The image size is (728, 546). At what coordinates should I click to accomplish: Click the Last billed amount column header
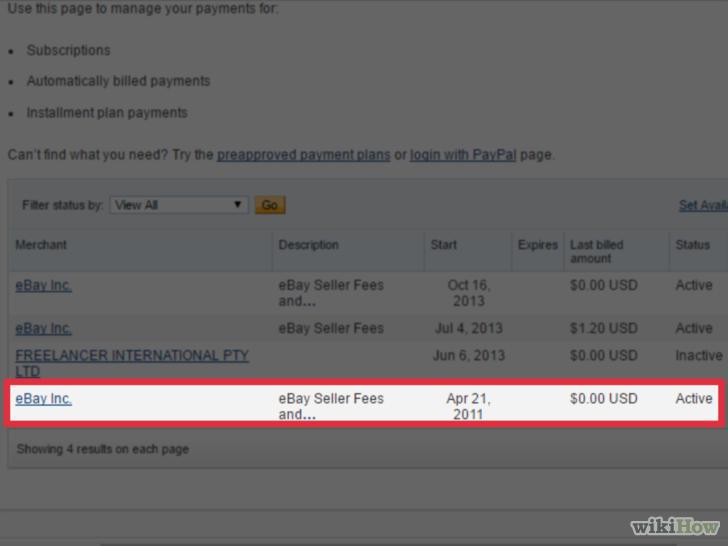[597, 251]
